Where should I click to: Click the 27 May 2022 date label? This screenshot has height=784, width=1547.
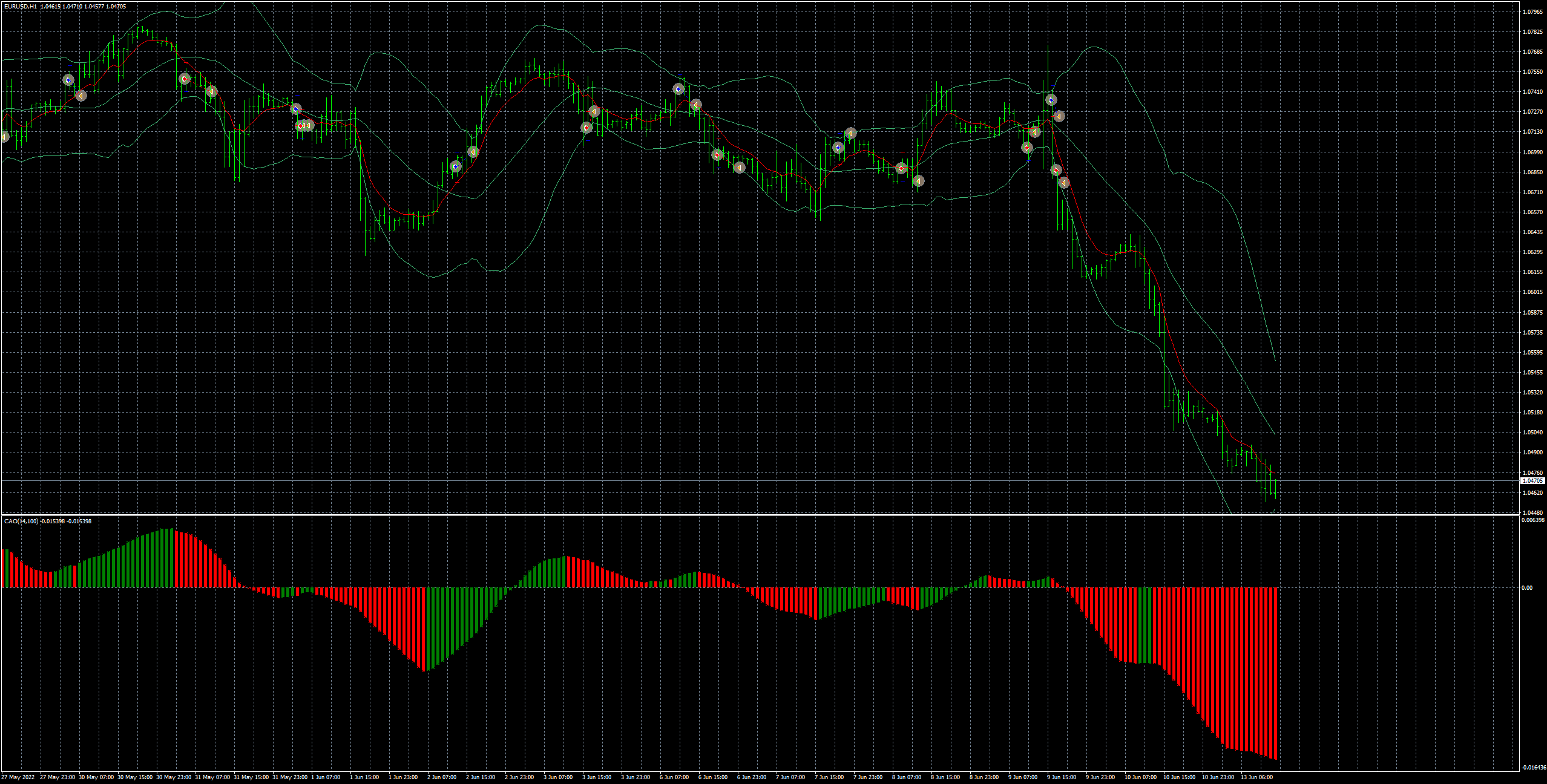click(18, 777)
